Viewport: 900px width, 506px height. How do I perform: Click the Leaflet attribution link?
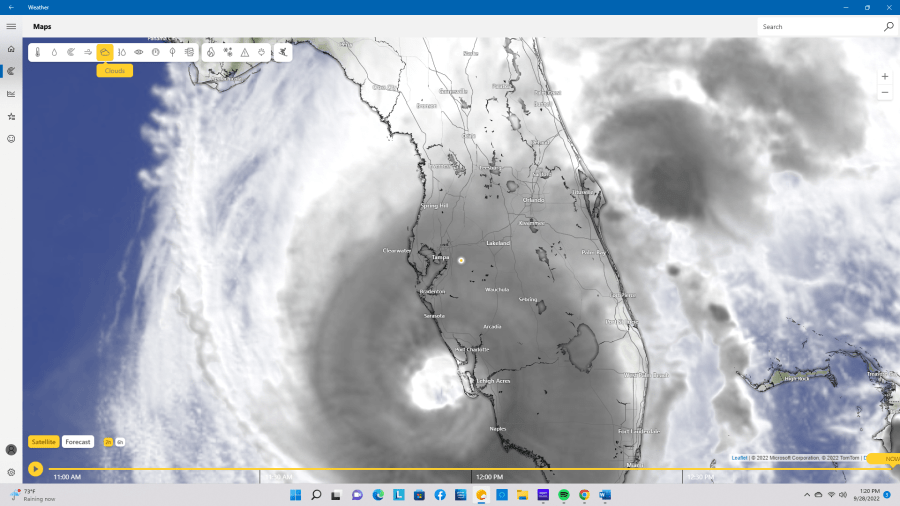[739, 457]
